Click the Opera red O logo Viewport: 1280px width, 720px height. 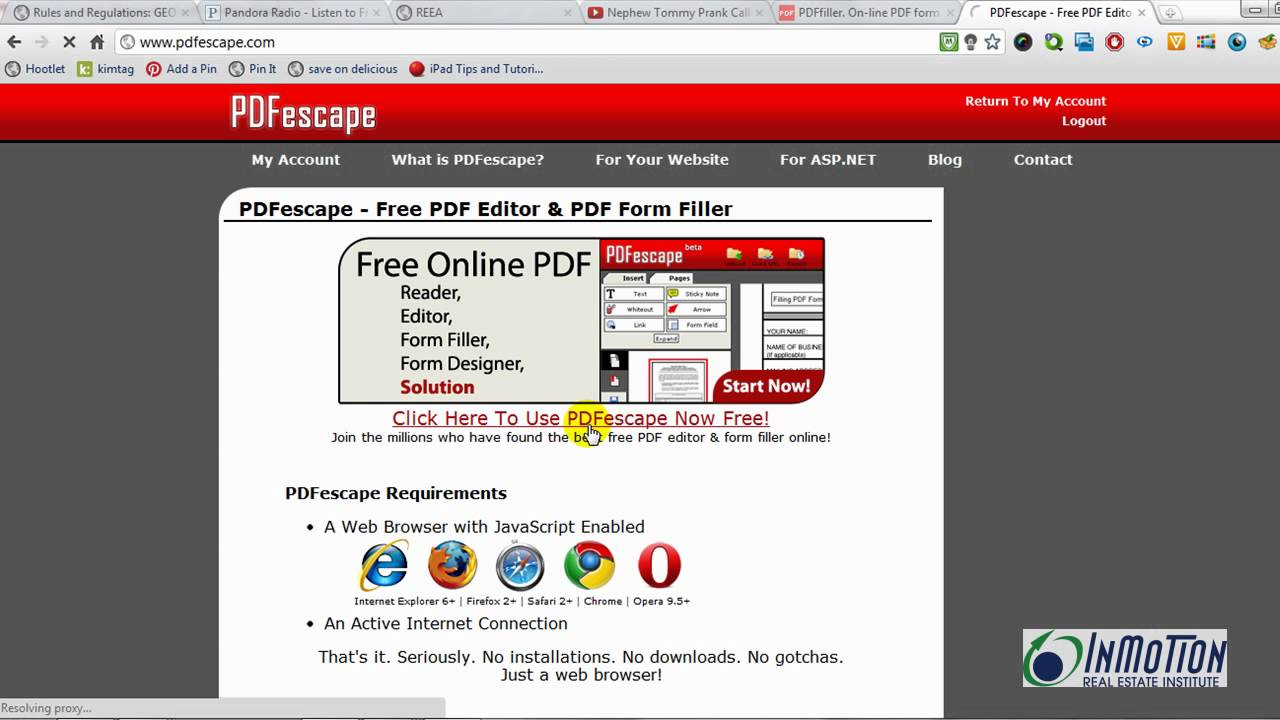(x=659, y=566)
